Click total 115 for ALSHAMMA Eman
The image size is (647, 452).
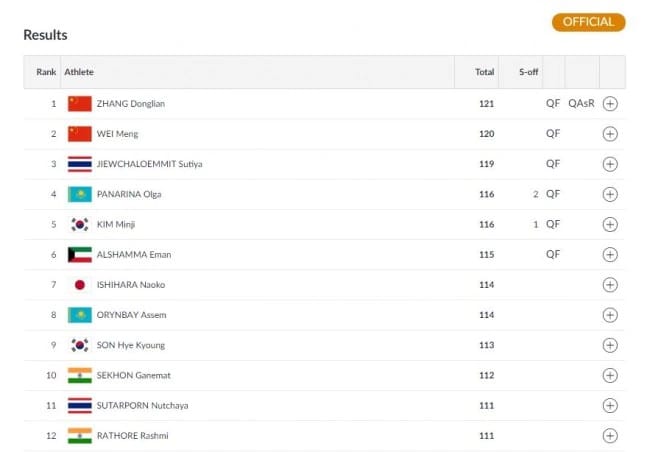(x=486, y=254)
